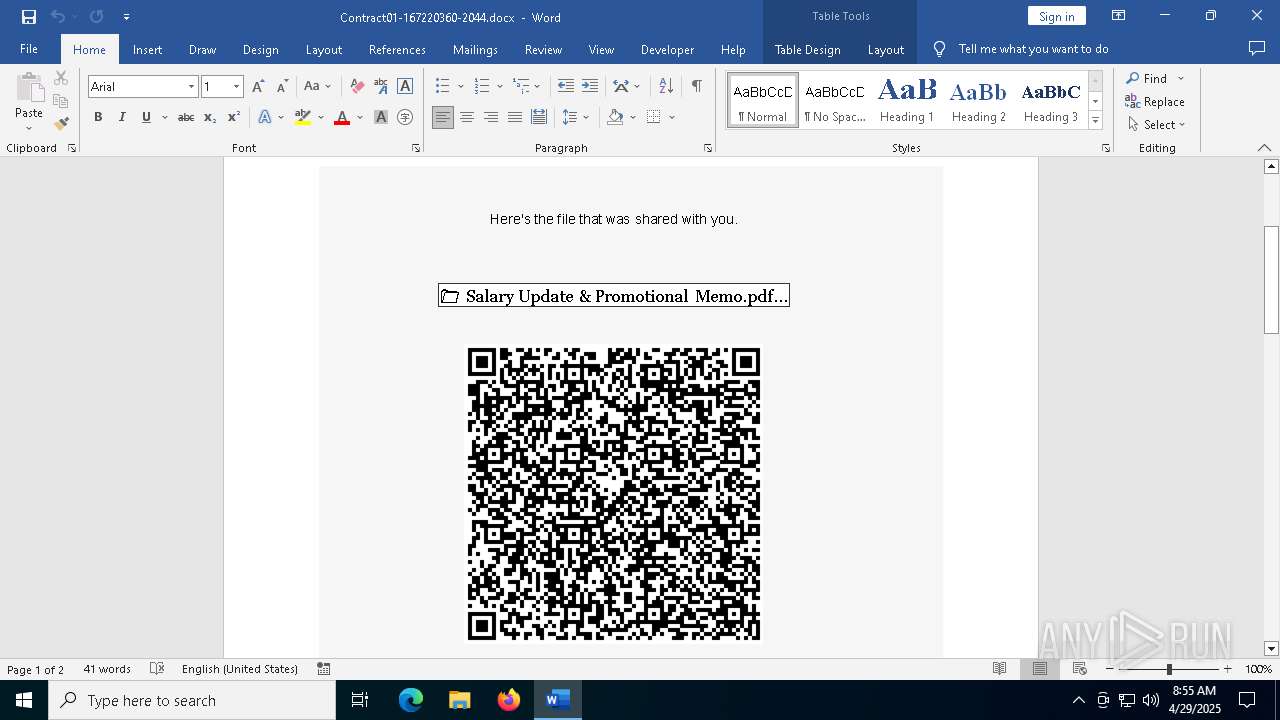
Task: Toggle Bold formatting
Action: 98,117
